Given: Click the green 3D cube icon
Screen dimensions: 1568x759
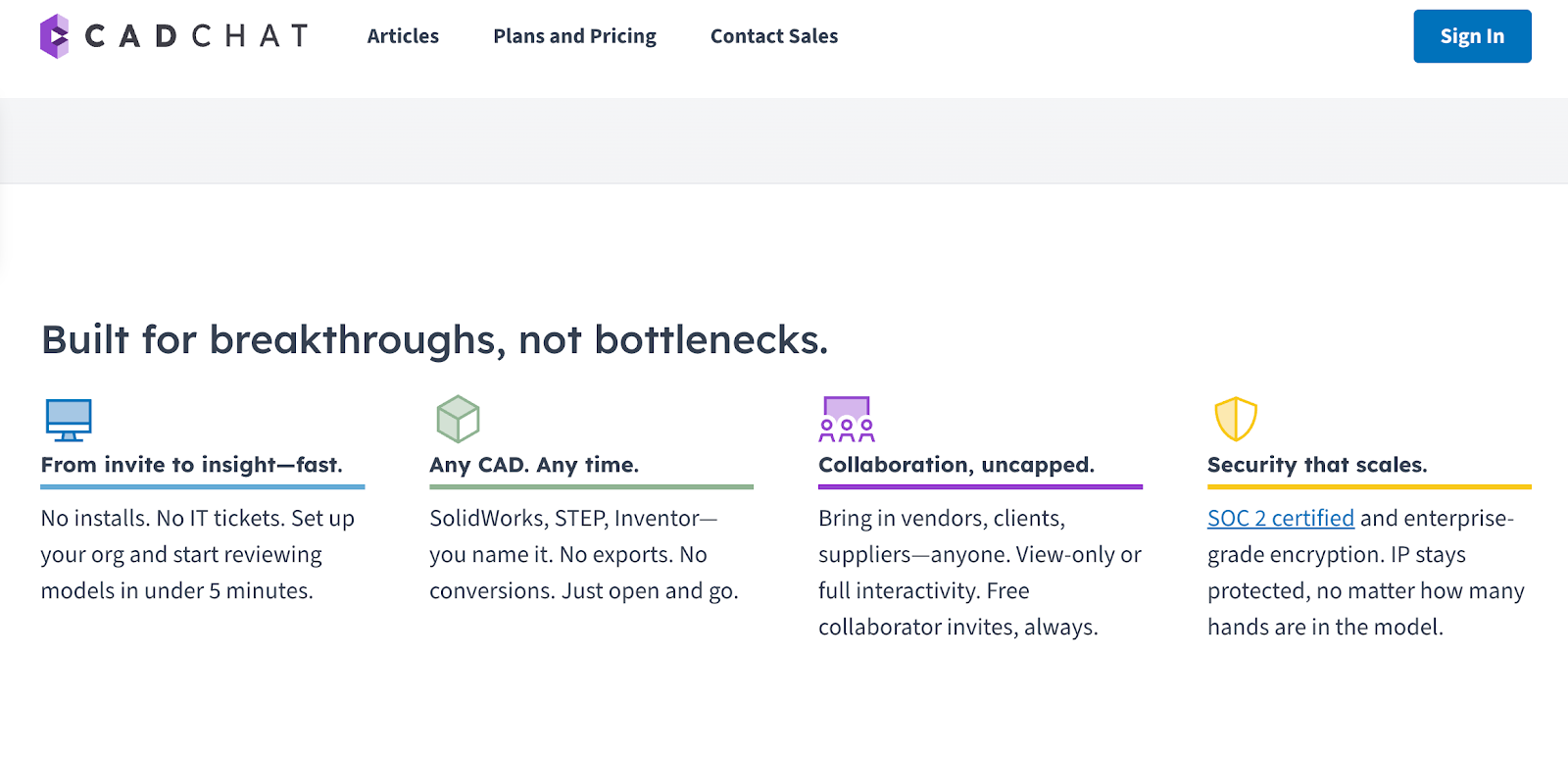Looking at the screenshot, I should [x=457, y=418].
